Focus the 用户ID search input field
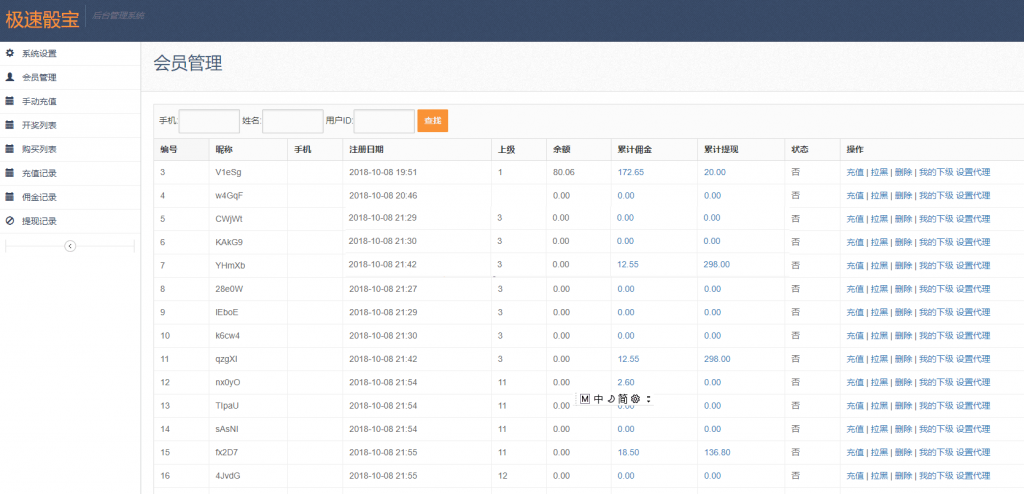The width and height of the screenshot is (1024, 494). 384,121
